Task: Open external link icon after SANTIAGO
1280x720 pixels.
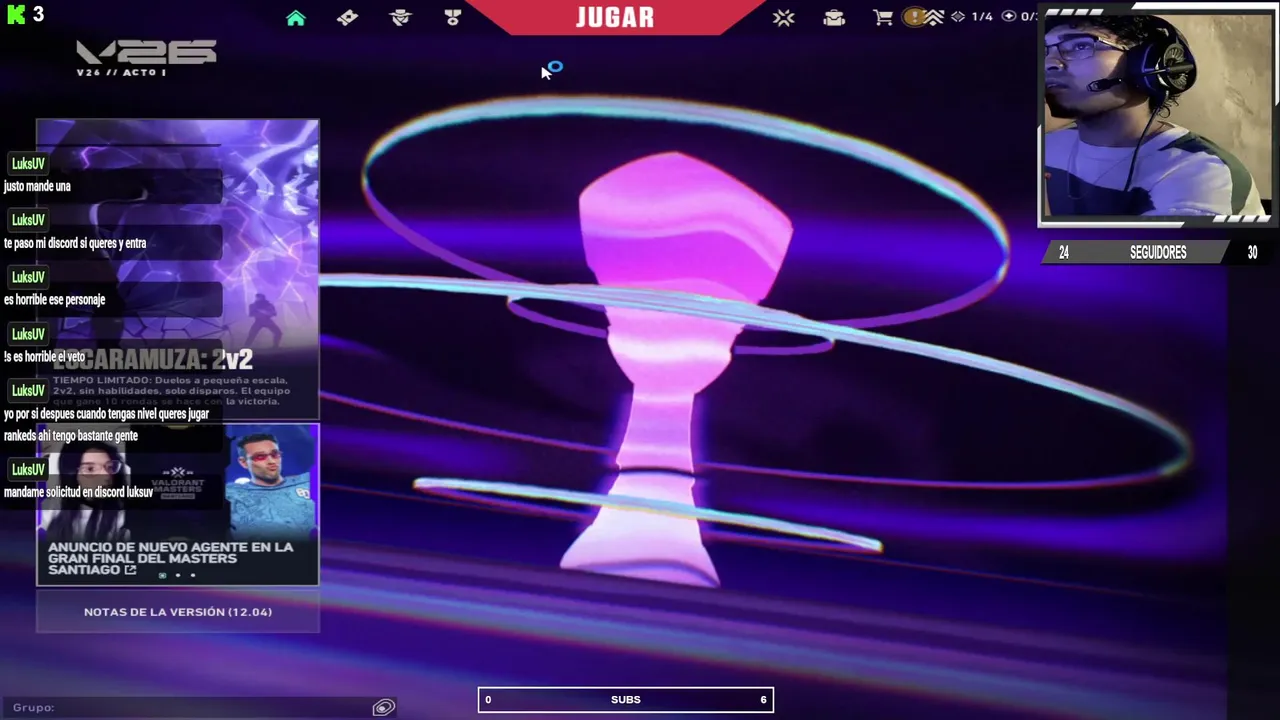Action: 130,570
